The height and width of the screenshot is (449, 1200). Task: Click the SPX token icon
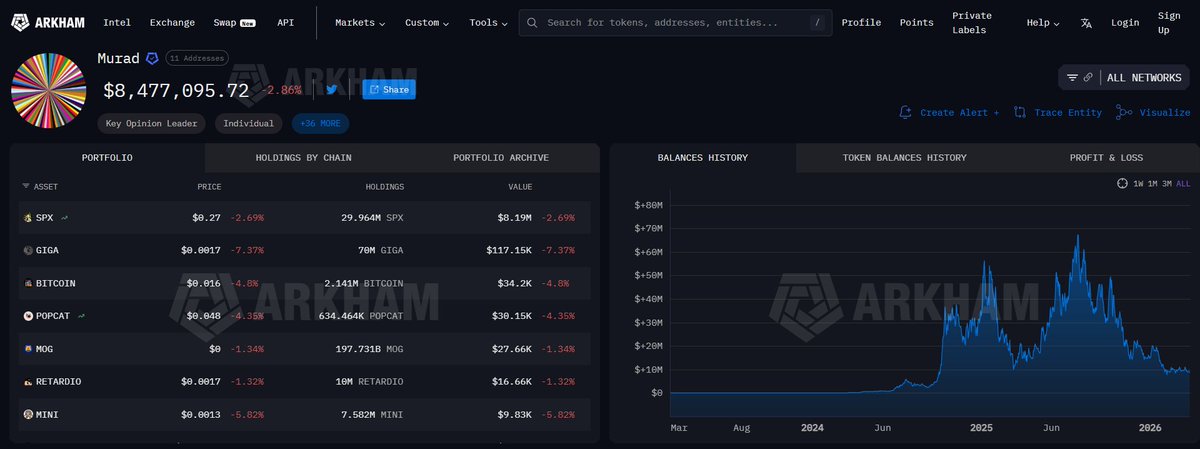[26, 217]
